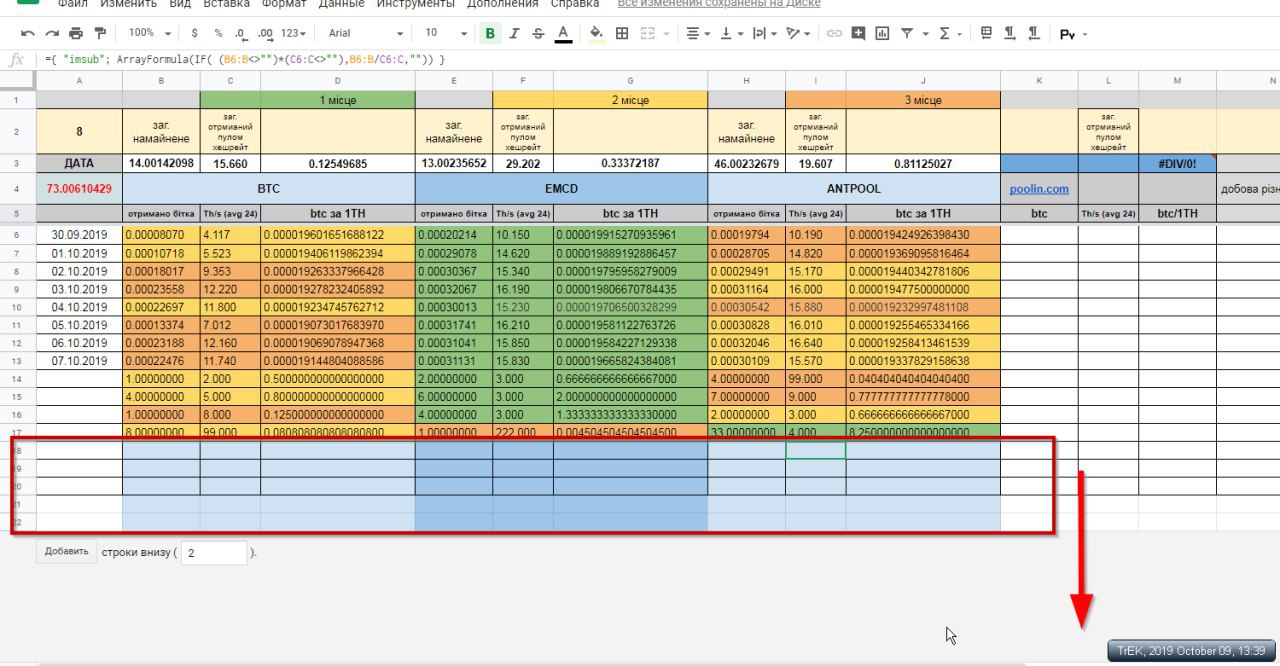Image resolution: width=1280 pixels, height=666 pixels.
Task: Select the date cell 07.10.2019
Action: (x=79, y=361)
